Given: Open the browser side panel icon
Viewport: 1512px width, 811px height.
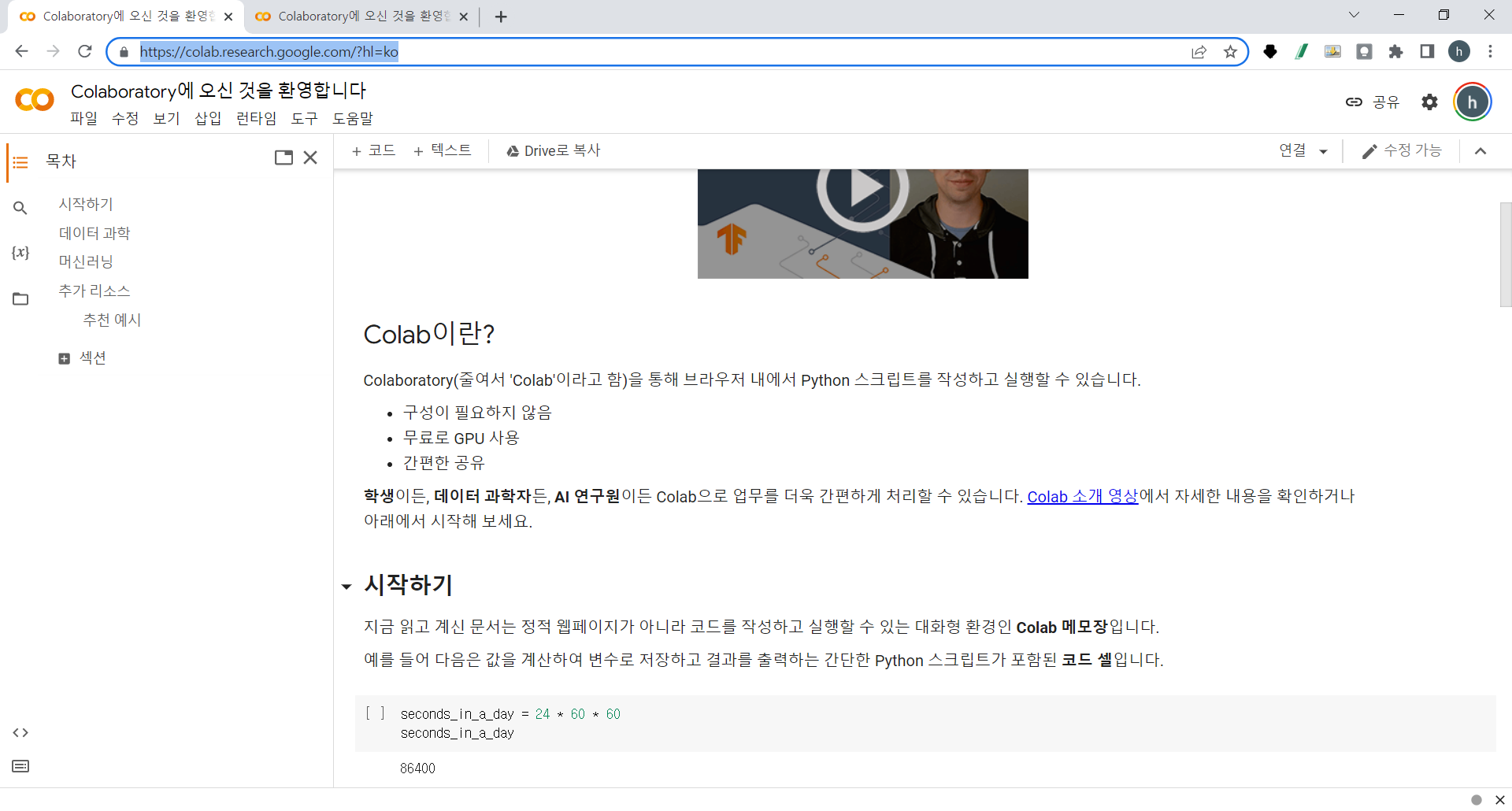Looking at the screenshot, I should [x=1427, y=52].
